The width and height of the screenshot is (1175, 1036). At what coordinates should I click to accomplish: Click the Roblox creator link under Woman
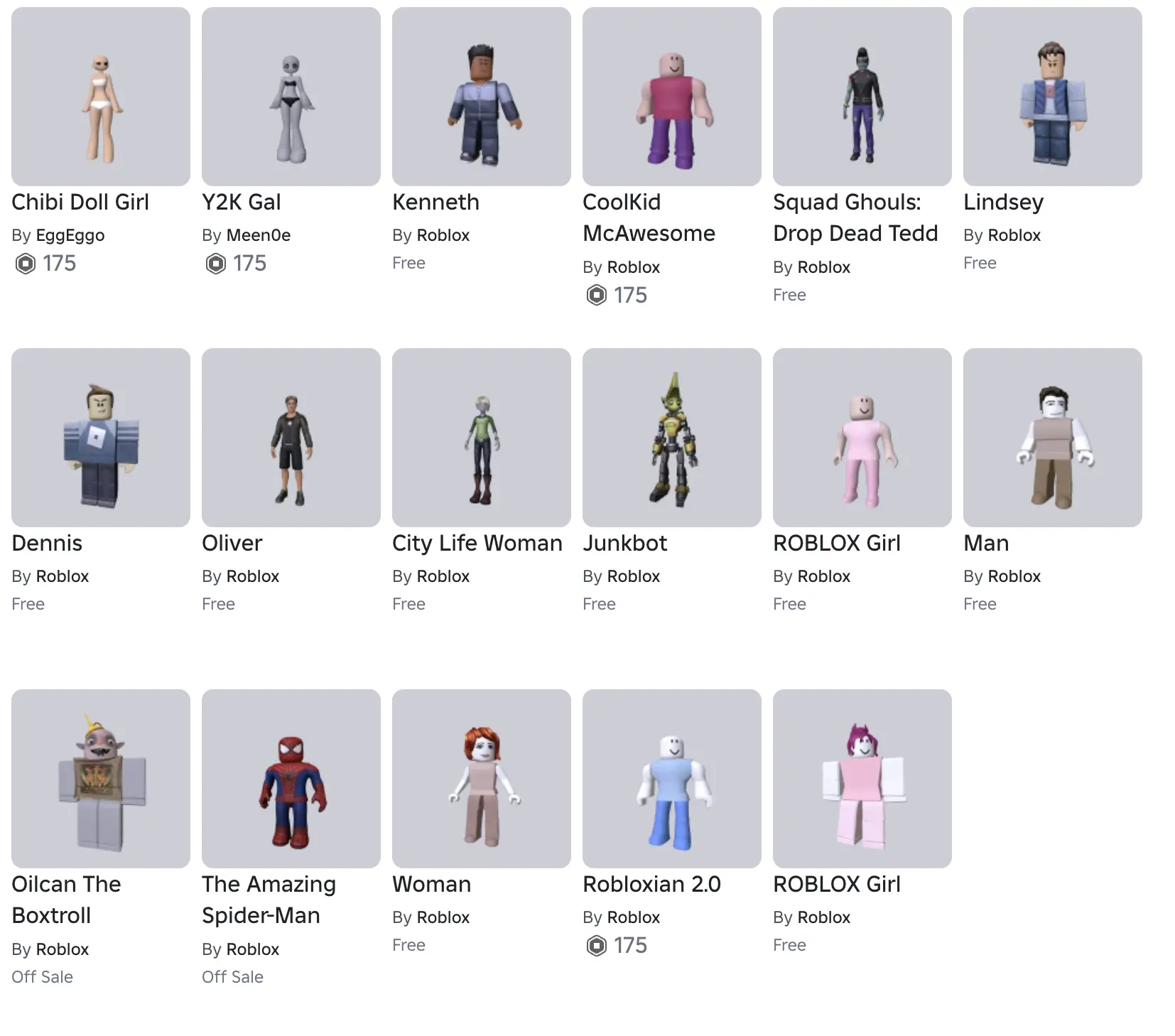click(x=443, y=917)
